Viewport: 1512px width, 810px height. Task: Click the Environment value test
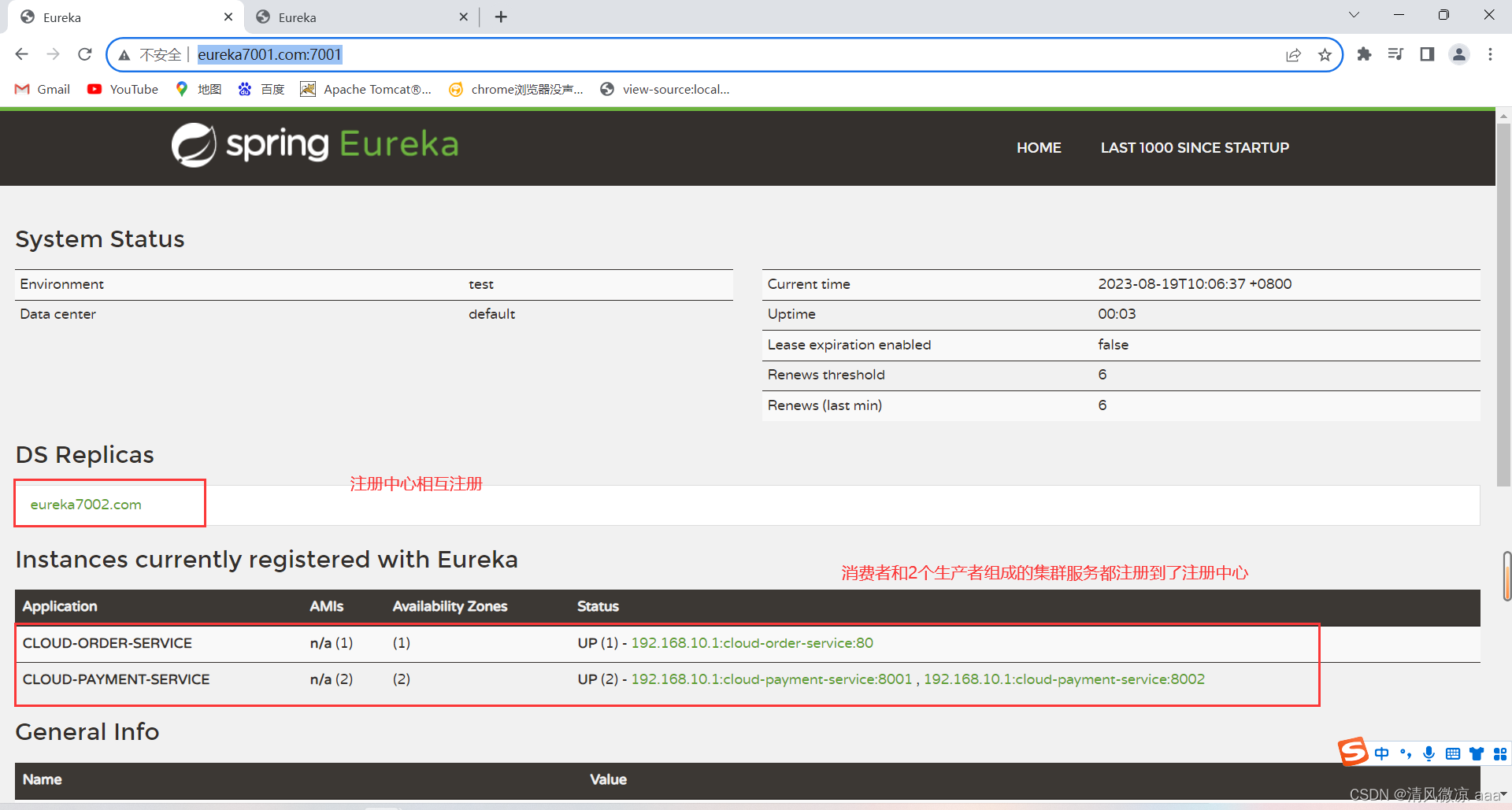(x=481, y=284)
